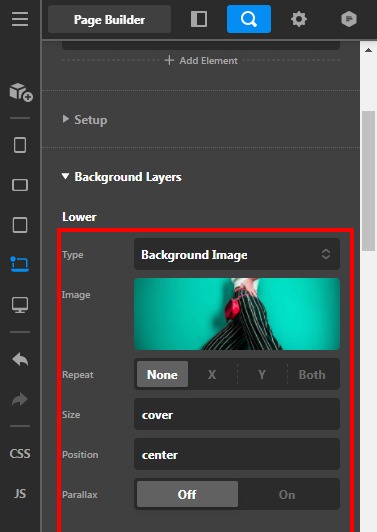Open the hamburger menu
This screenshot has height=532, width=377.
tap(20, 19)
